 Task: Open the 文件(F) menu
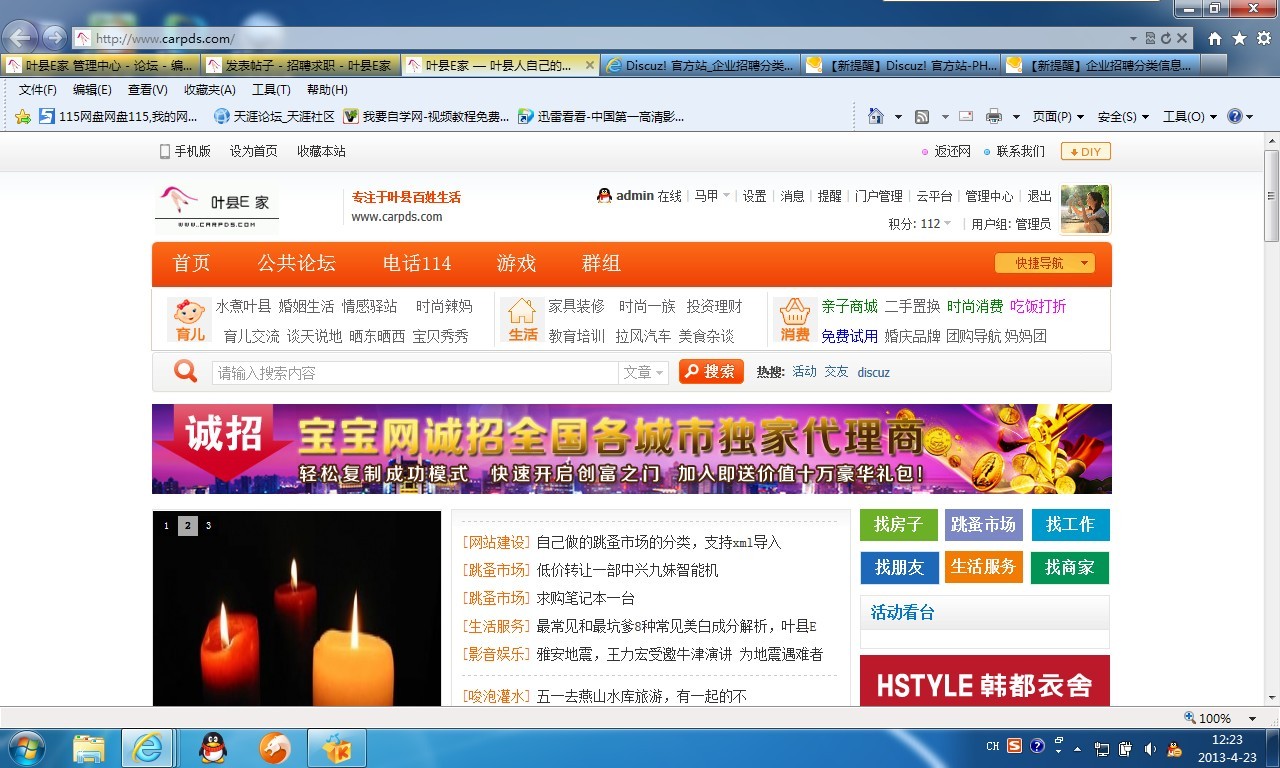click(38, 90)
